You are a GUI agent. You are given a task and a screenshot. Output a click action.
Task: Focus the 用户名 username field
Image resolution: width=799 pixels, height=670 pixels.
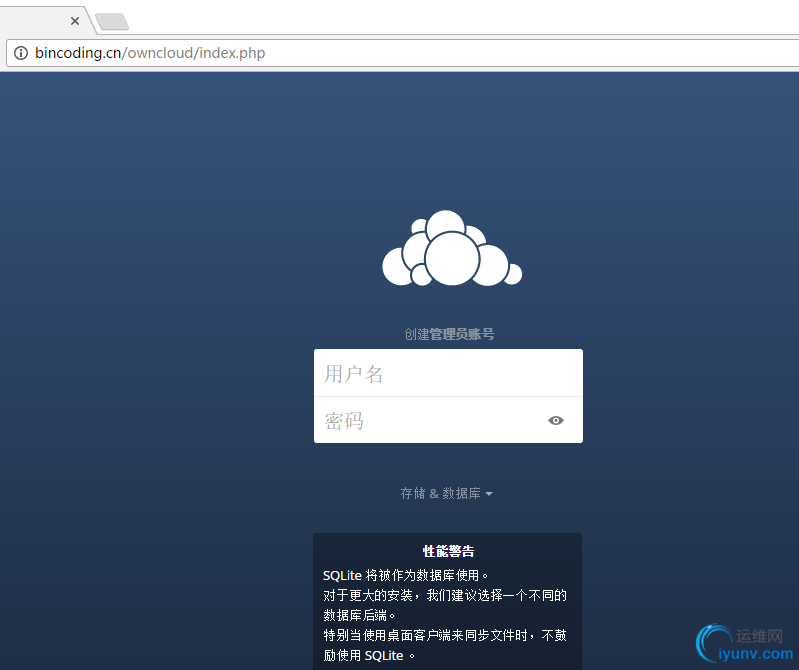(x=448, y=373)
